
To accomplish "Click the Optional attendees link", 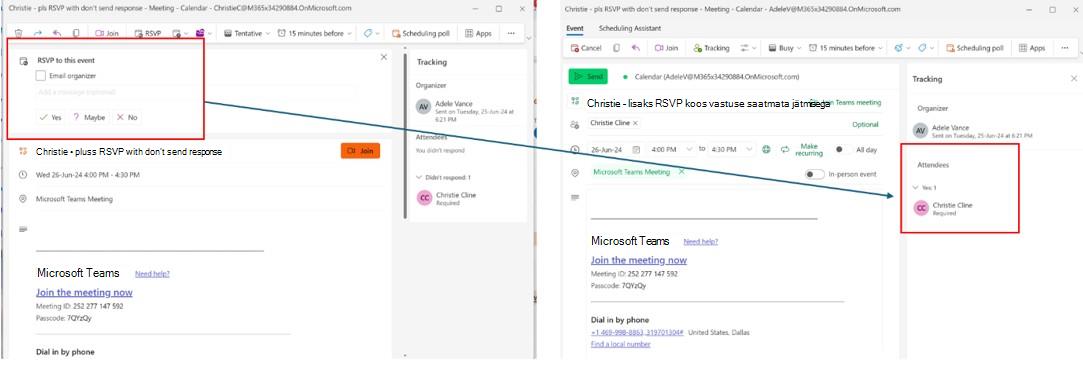I will click(865, 125).
